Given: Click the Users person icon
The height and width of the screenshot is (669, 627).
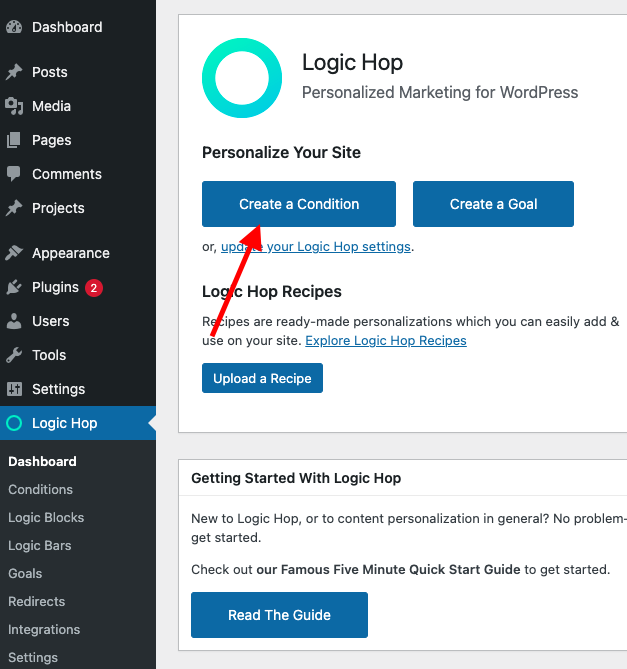Looking at the screenshot, I should click(x=14, y=321).
